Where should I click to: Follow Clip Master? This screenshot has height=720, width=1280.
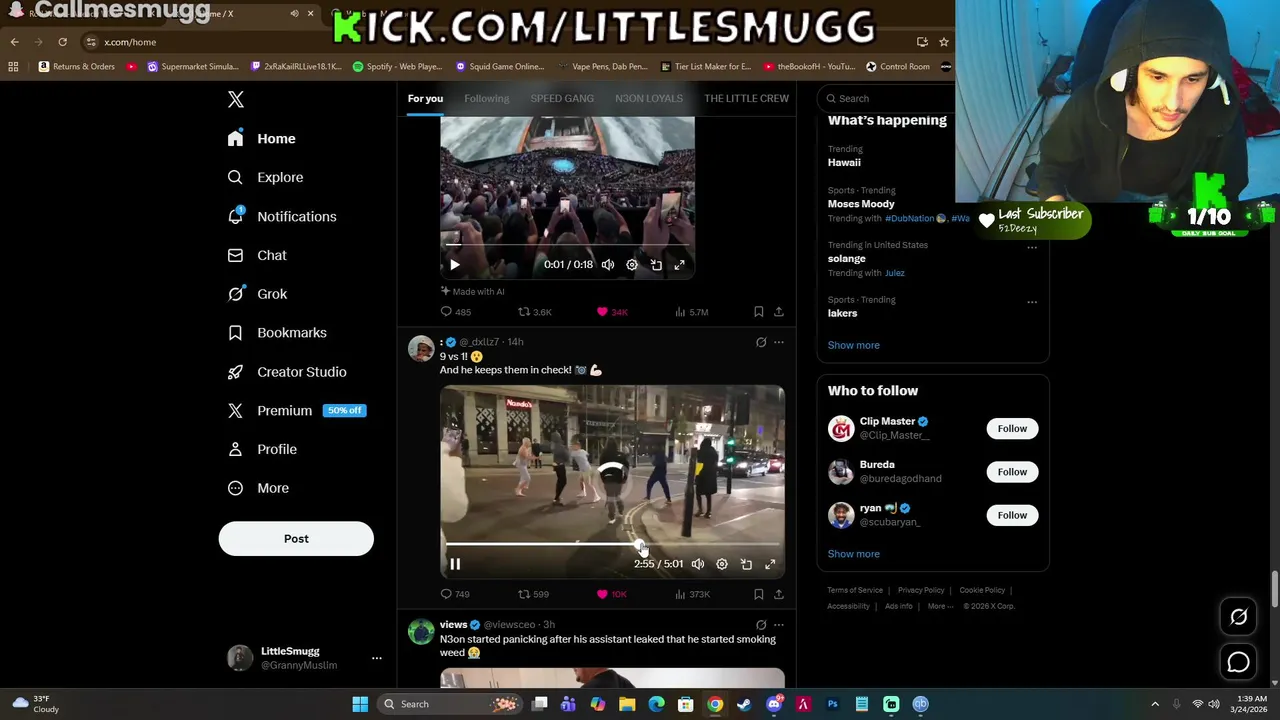pos(1012,429)
